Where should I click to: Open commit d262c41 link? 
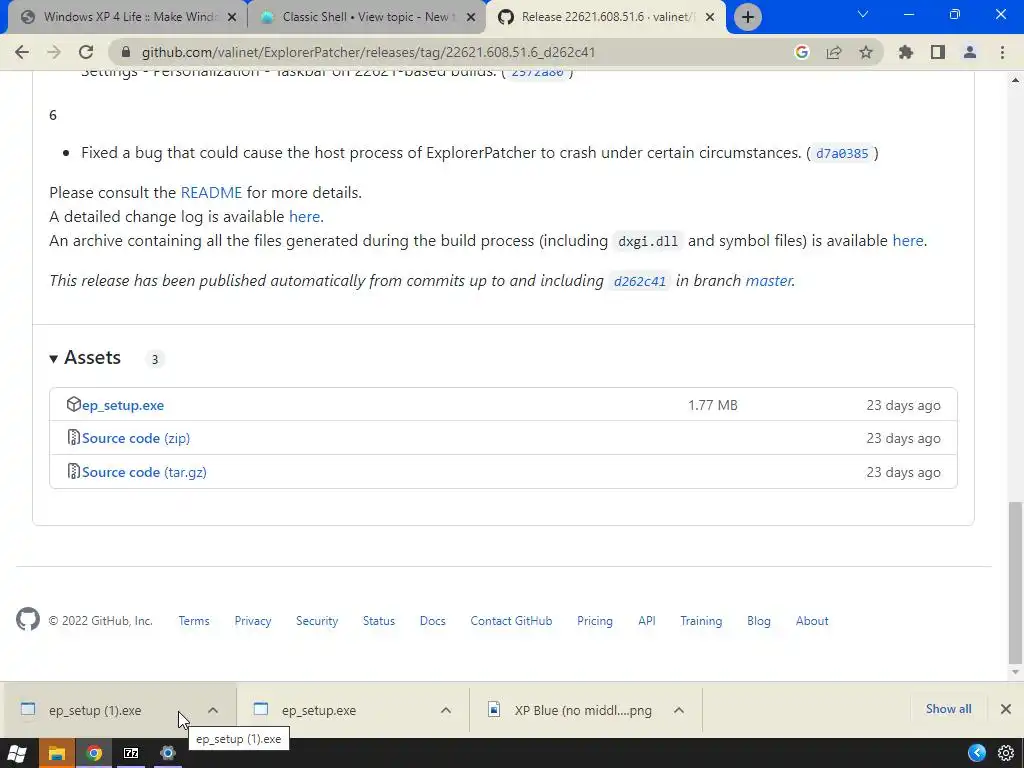tap(639, 281)
